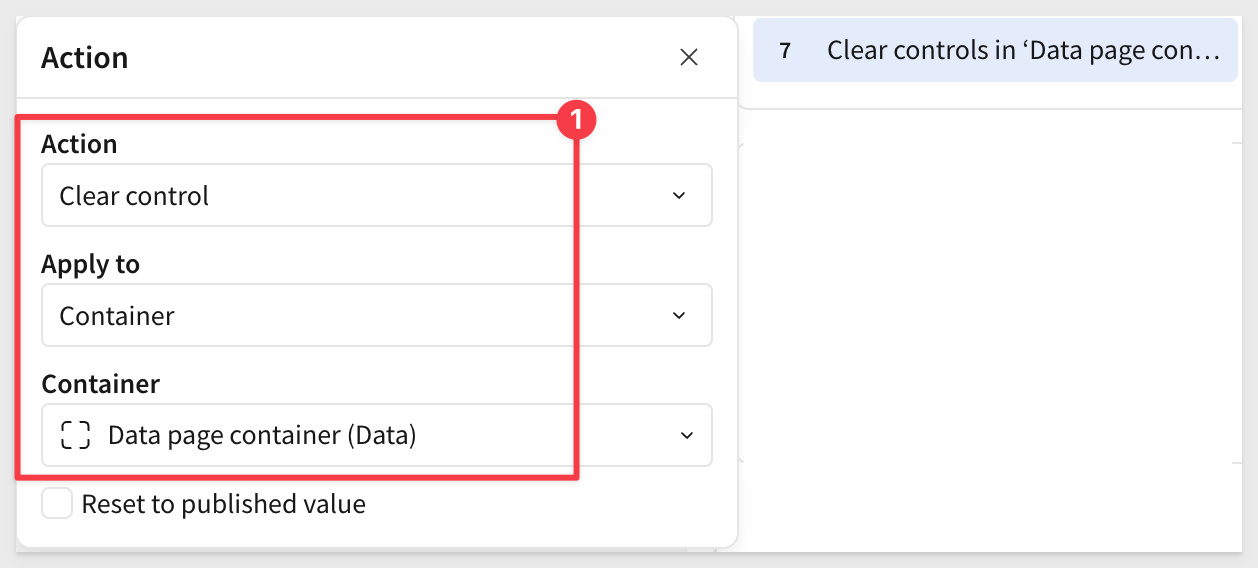Expand the Apply to dropdown chevron

click(x=679, y=315)
